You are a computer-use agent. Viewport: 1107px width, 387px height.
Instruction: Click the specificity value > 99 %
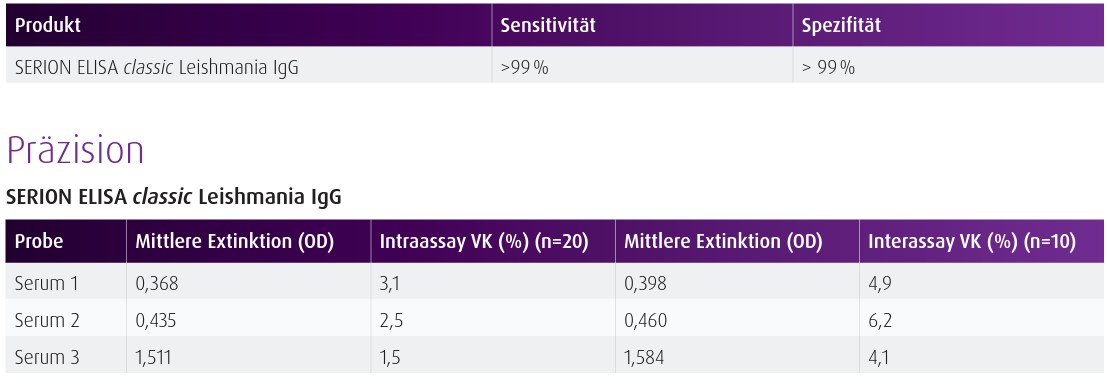[828, 69]
